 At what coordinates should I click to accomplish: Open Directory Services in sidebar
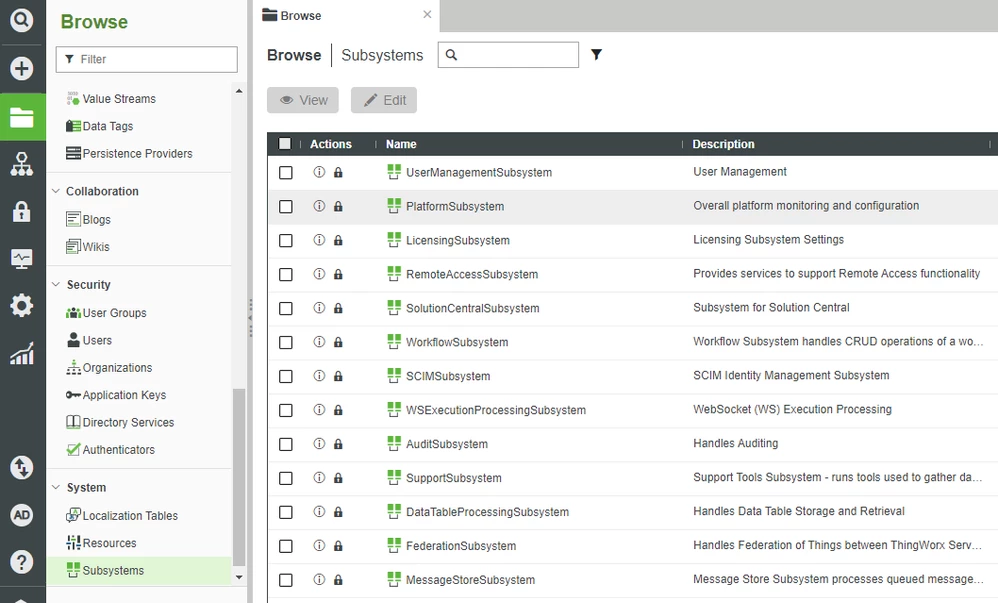(x=120, y=422)
